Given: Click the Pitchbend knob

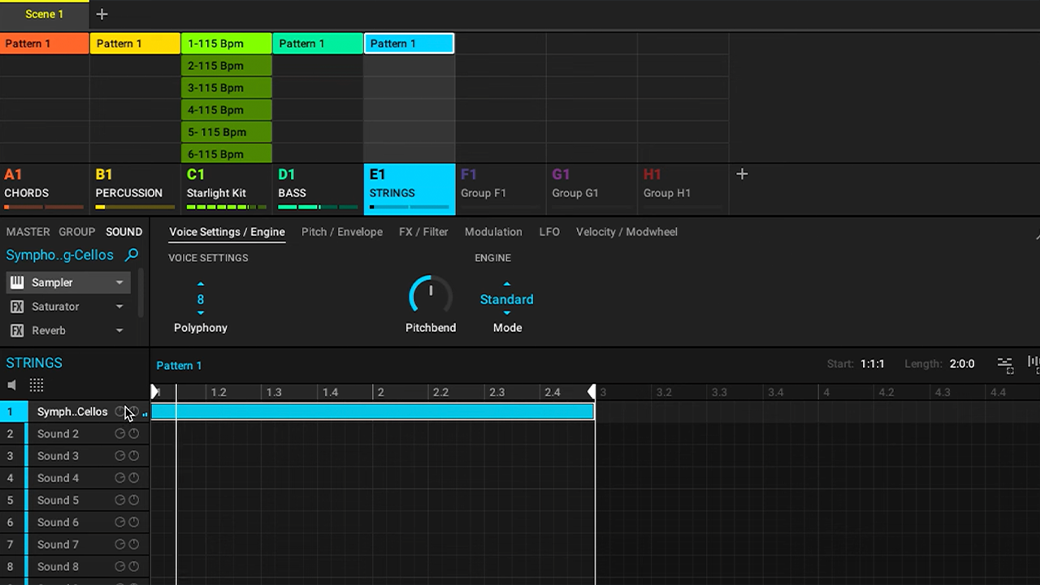Looking at the screenshot, I should [x=430, y=296].
